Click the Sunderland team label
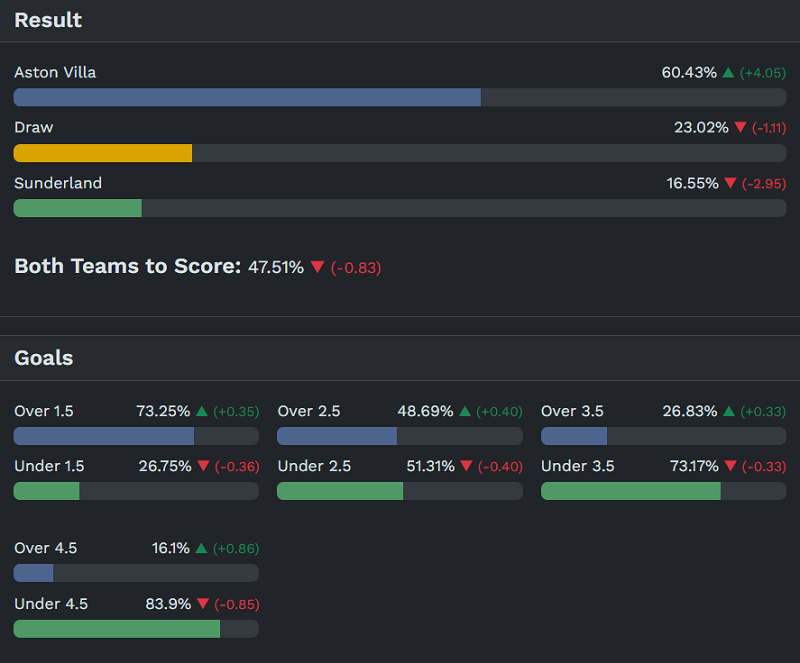Image resolution: width=800 pixels, height=663 pixels. click(58, 183)
